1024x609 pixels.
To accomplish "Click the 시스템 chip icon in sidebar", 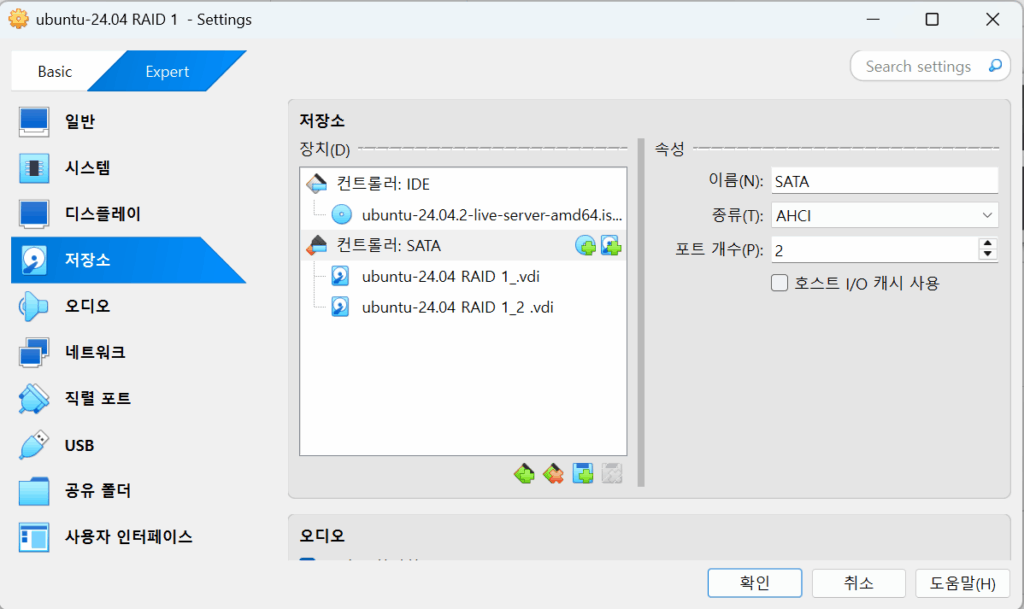I will 33,168.
